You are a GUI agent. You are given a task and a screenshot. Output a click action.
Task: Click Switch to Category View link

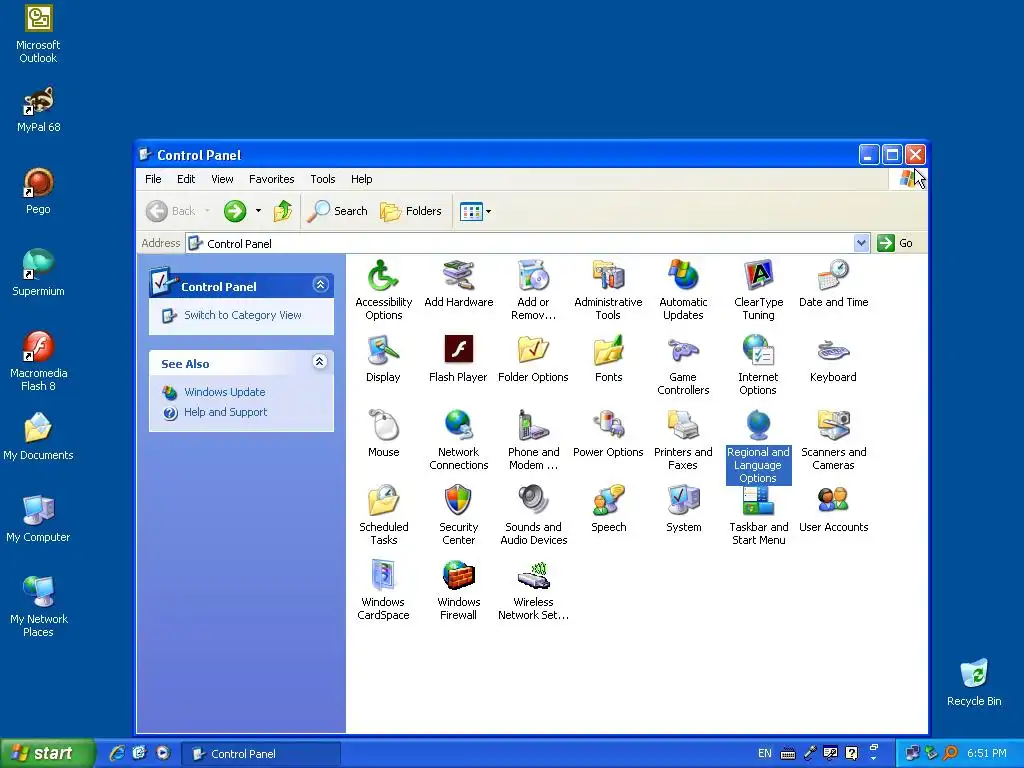pyautogui.click(x=242, y=315)
